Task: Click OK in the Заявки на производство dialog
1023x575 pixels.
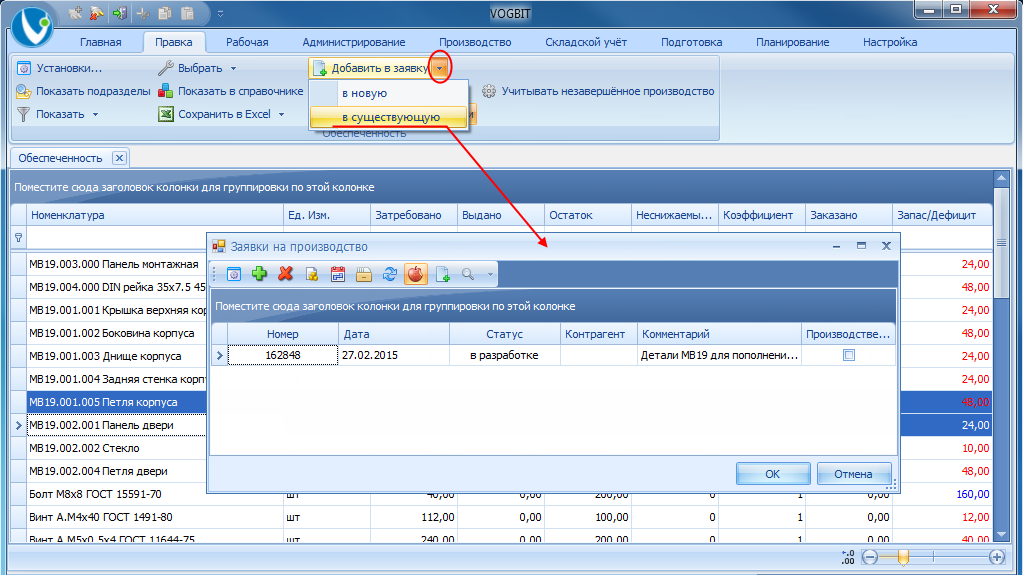Action: (772, 474)
